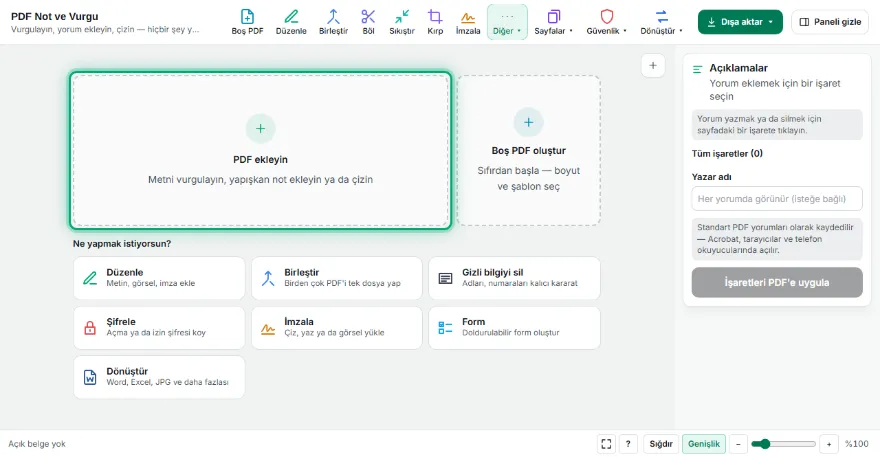This screenshot has width=880, height=457.
Task: Click the merge icon on Birleştir card
Action: (268, 278)
